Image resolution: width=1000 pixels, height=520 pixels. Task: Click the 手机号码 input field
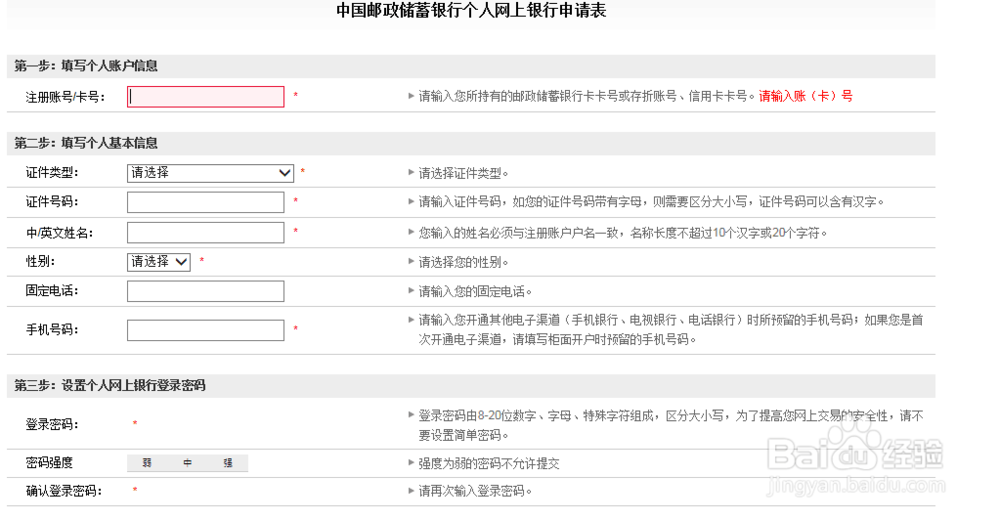click(205, 330)
